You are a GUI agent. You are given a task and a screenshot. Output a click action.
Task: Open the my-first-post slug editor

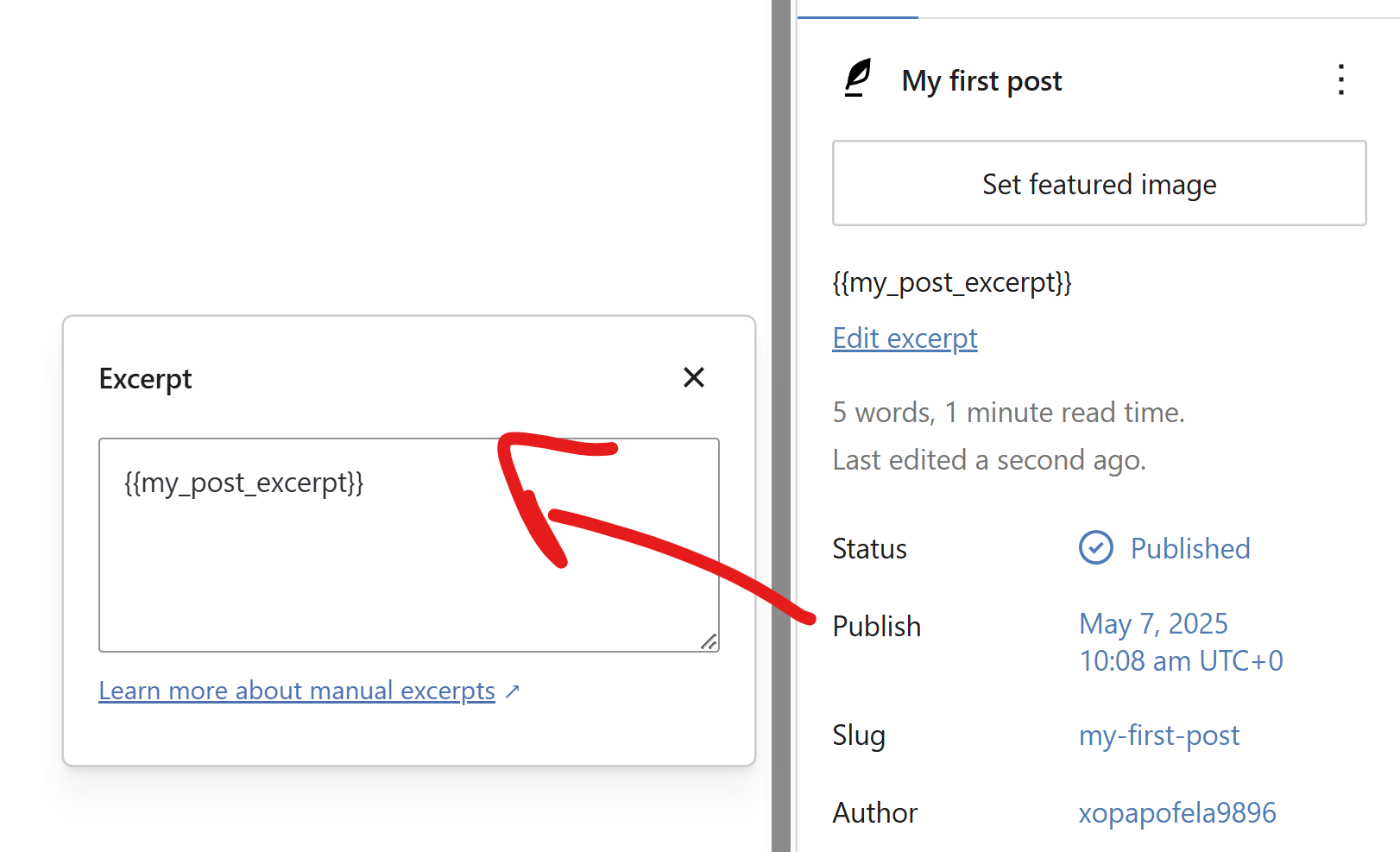[x=1158, y=735]
